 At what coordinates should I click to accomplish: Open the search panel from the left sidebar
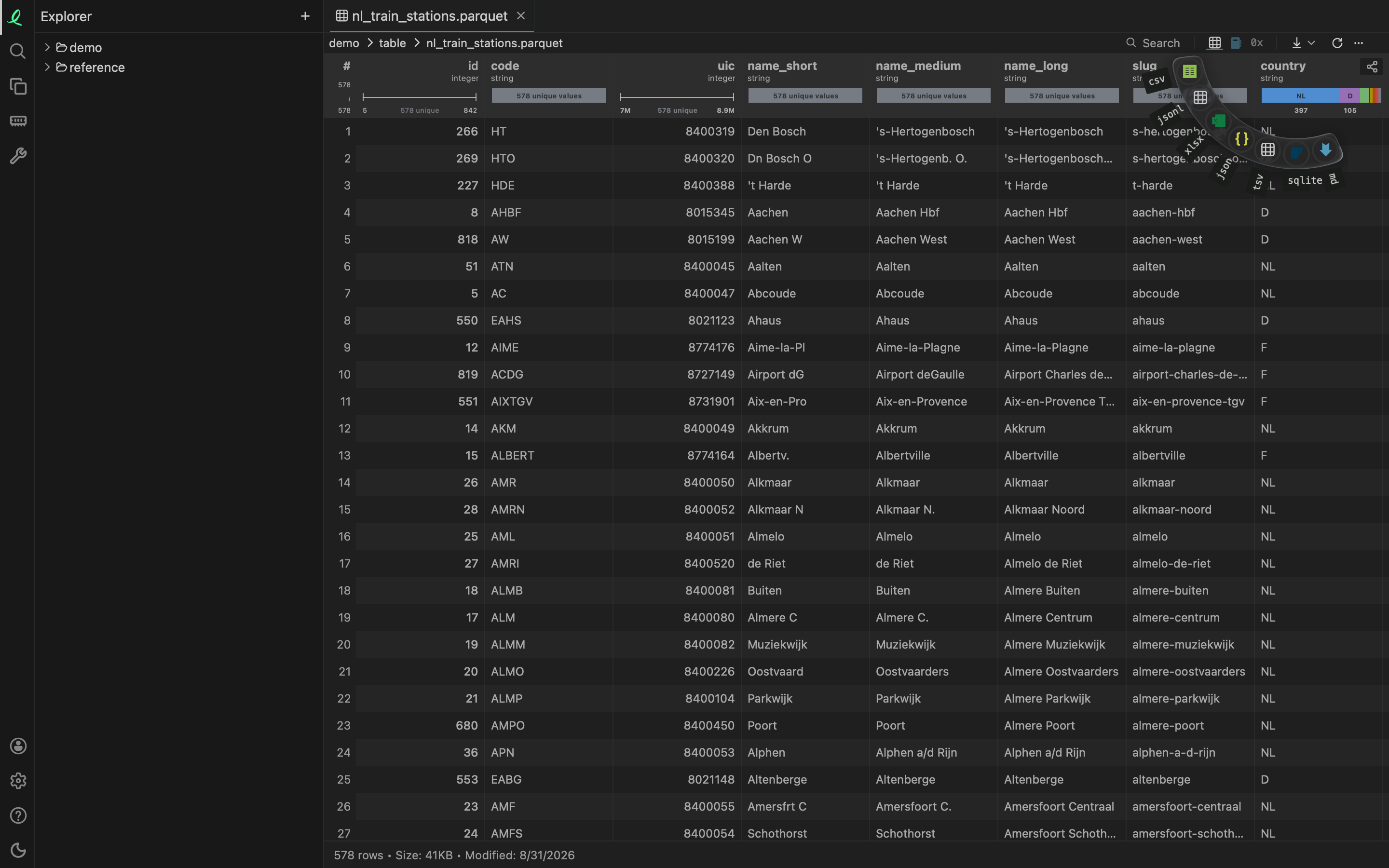(x=18, y=52)
